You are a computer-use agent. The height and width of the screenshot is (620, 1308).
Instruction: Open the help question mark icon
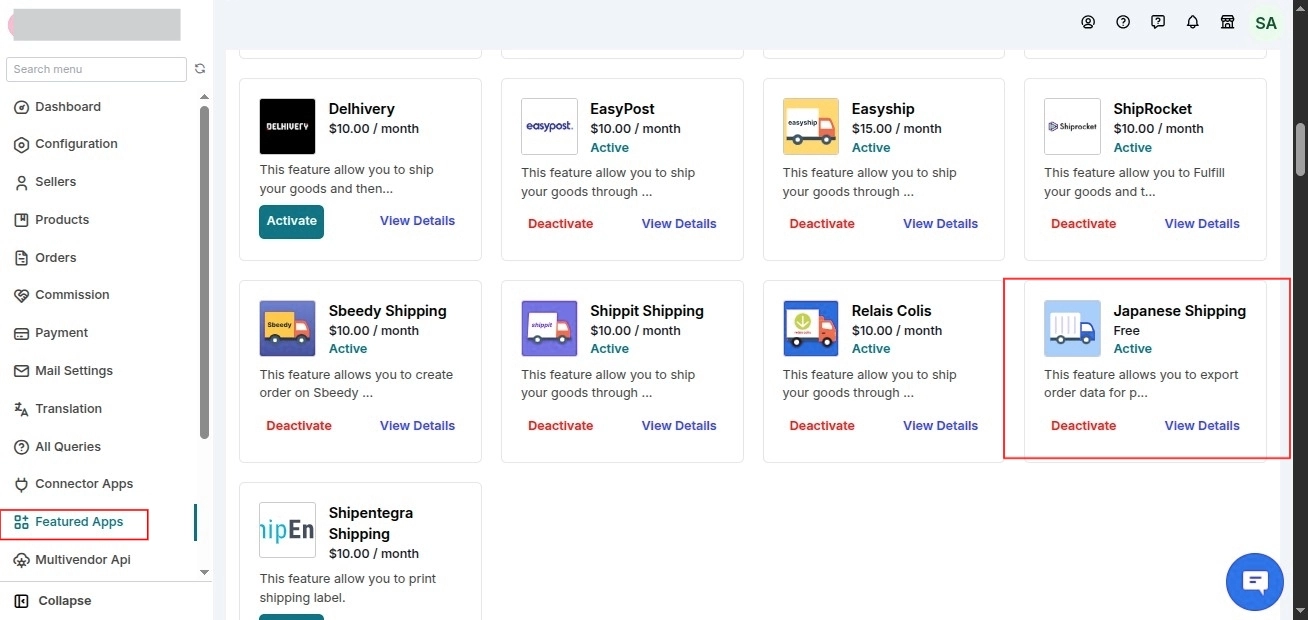pos(1123,22)
